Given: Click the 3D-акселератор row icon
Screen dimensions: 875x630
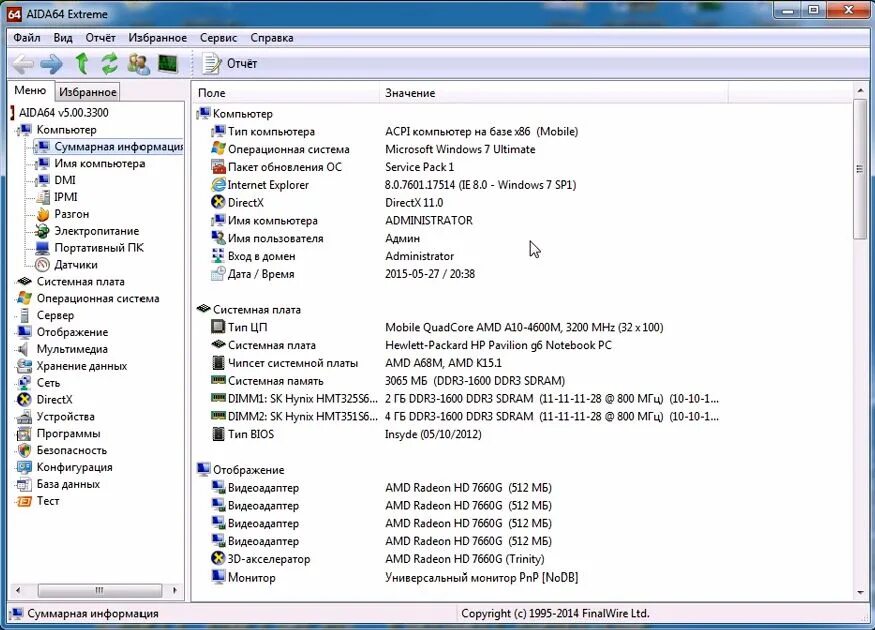Looking at the screenshot, I should [218, 559].
